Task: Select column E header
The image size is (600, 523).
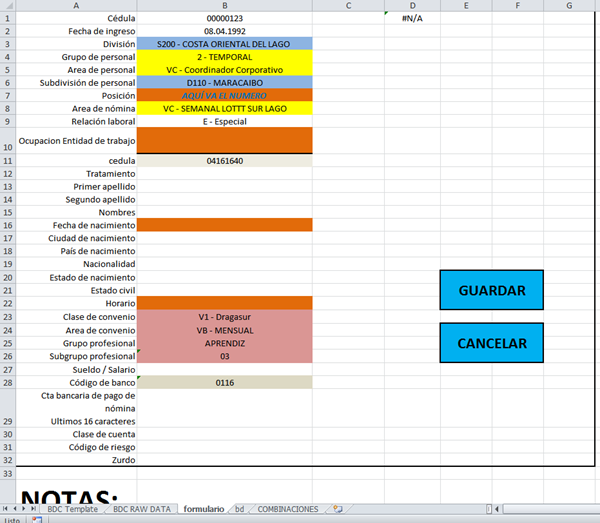Action: coord(466,5)
